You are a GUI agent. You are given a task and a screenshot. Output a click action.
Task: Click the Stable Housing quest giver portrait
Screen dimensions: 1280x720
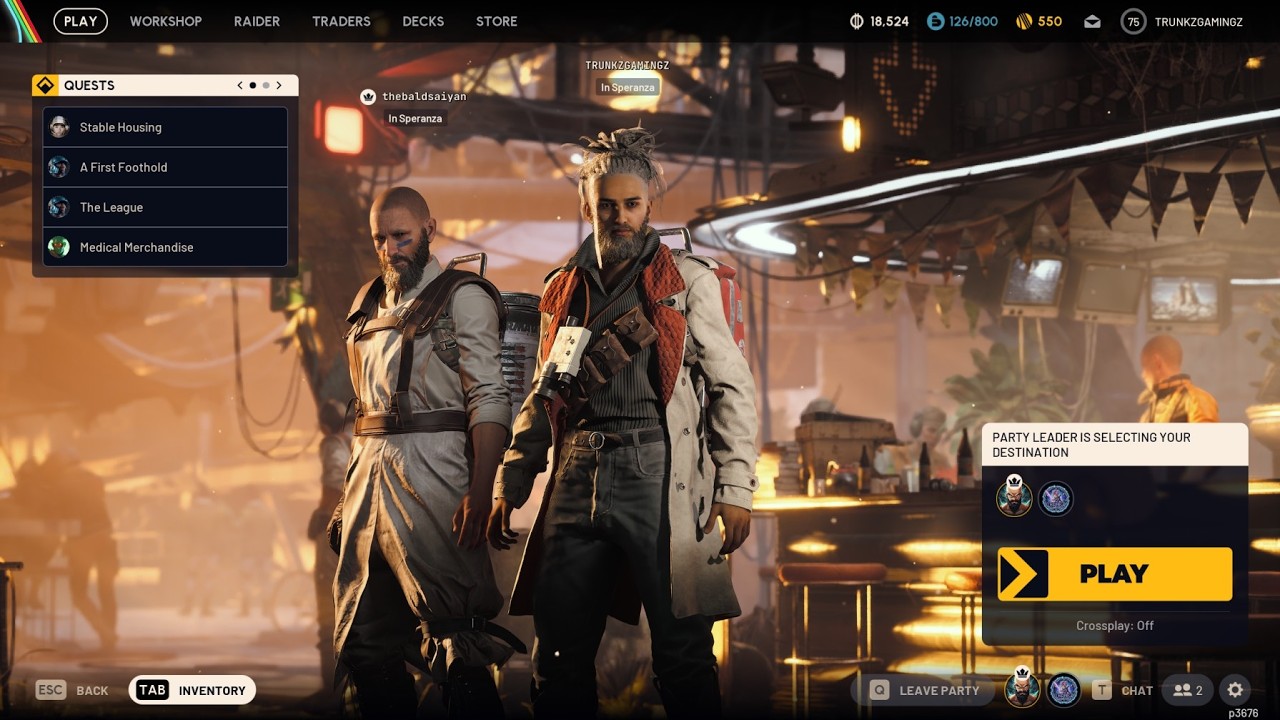pos(59,127)
